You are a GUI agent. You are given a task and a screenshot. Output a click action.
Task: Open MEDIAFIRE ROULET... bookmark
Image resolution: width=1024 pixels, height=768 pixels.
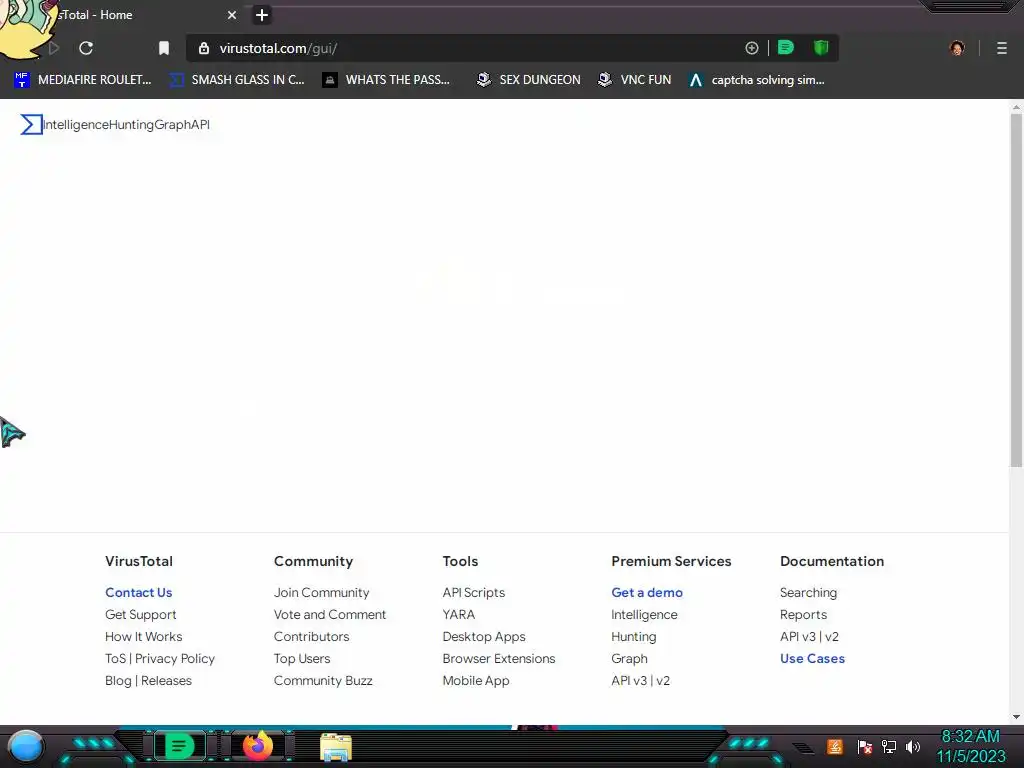(83, 80)
